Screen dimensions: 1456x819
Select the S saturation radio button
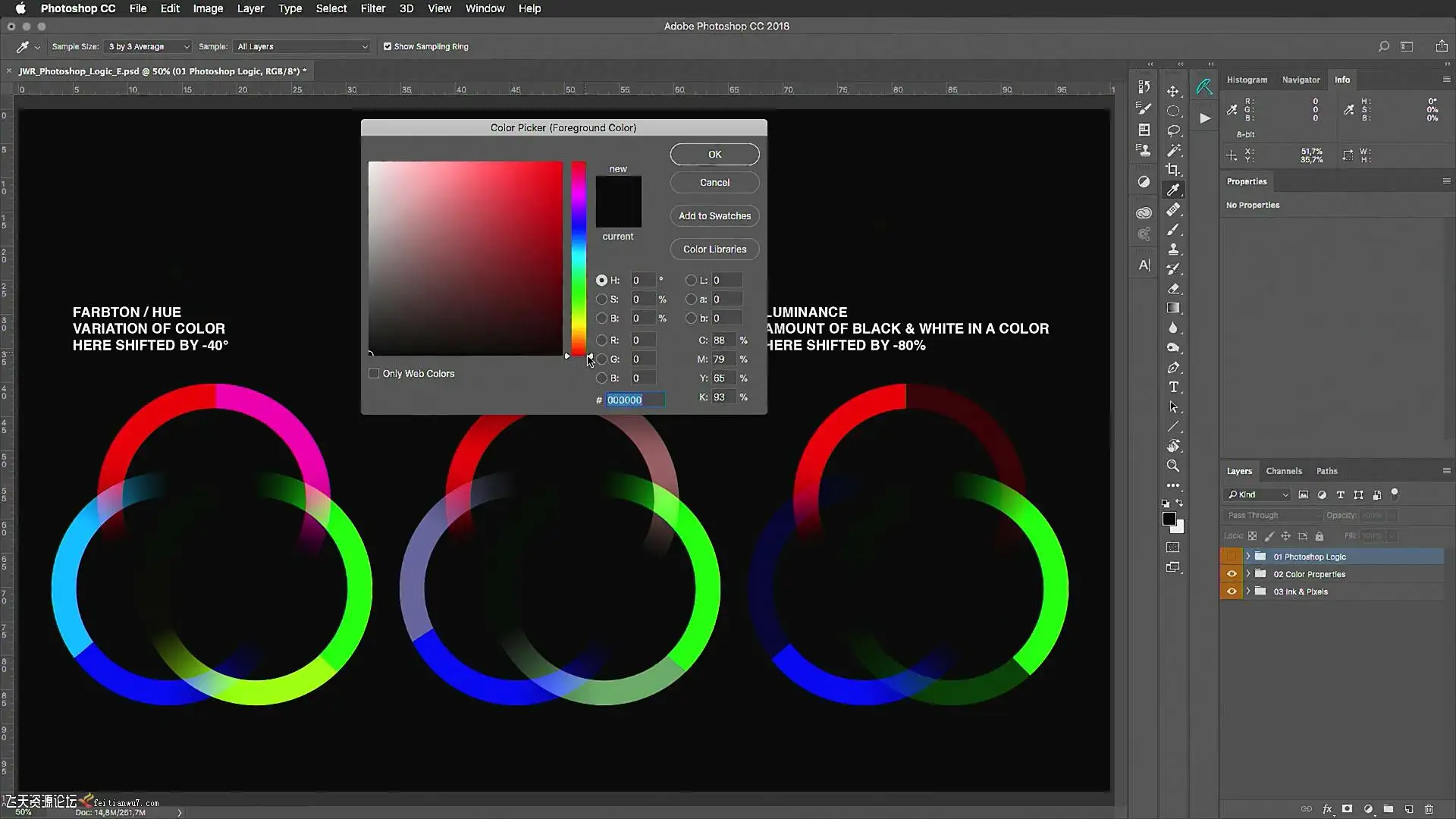601,300
